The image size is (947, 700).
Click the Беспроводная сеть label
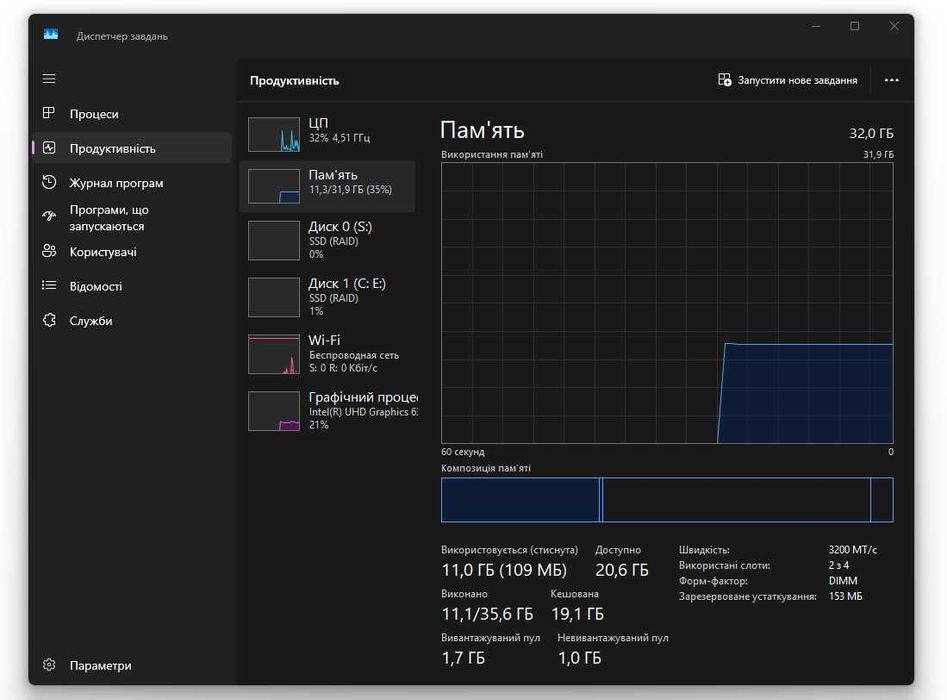click(354, 355)
